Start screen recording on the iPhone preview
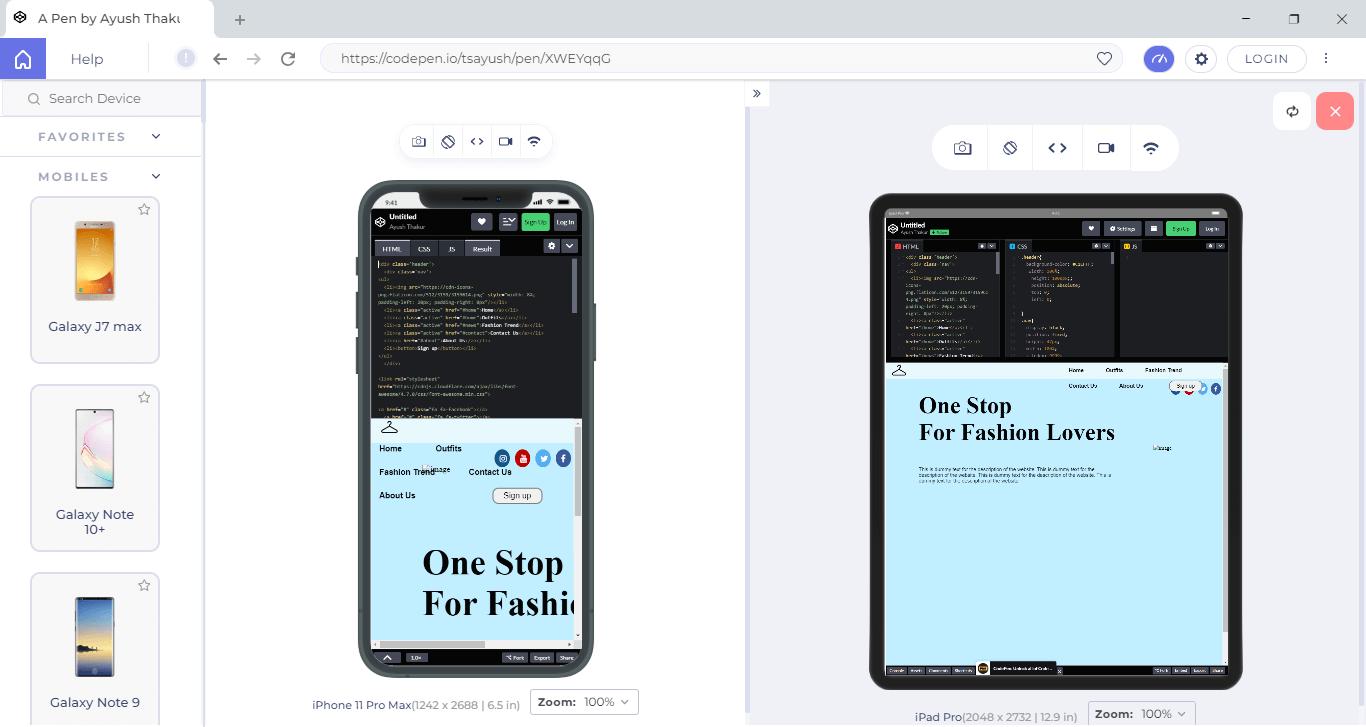Screen dimensions: 1366x727 pyautogui.click(x=505, y=141)
